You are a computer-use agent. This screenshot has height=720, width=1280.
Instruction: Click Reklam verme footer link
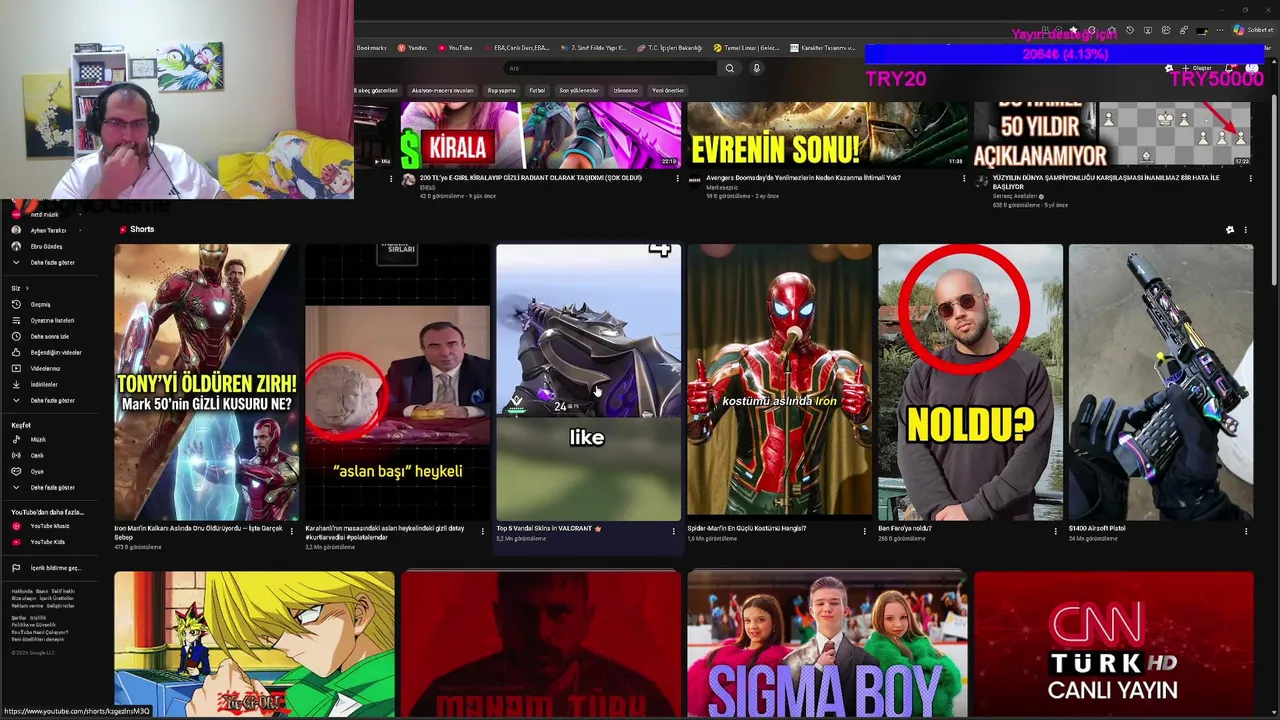[x=26, y=605]
